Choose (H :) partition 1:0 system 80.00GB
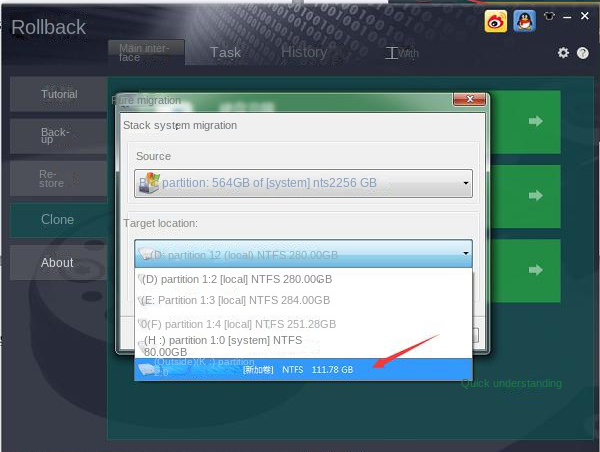 (x=303, y=346)
